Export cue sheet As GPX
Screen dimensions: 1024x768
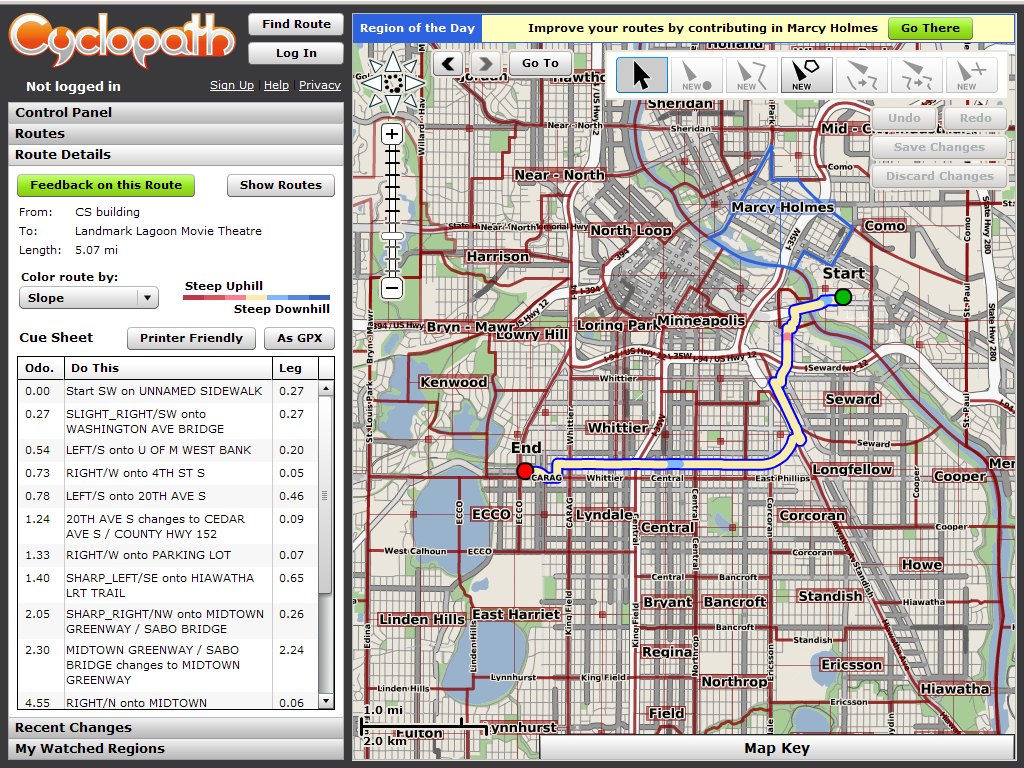point(300,338)
